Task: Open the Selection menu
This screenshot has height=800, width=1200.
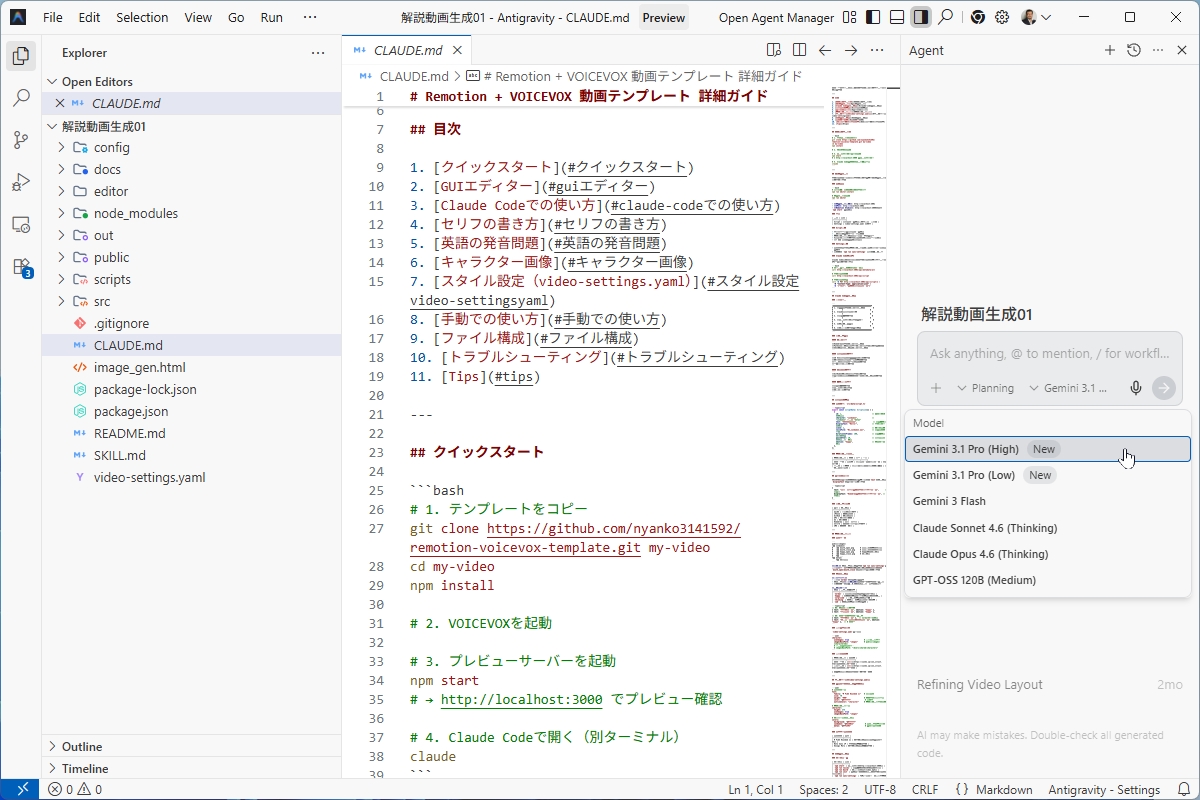Action: point(142,17)
